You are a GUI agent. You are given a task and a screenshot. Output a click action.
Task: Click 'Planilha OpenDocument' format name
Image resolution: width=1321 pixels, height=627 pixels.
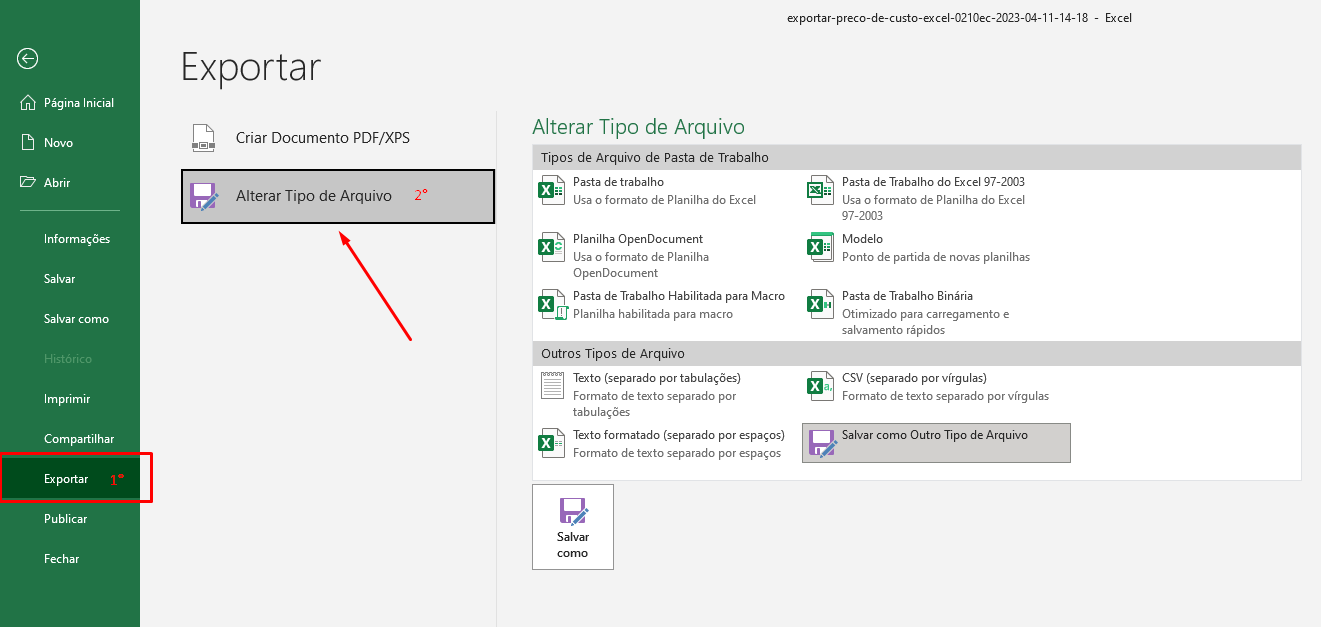[x=638, y=239]
